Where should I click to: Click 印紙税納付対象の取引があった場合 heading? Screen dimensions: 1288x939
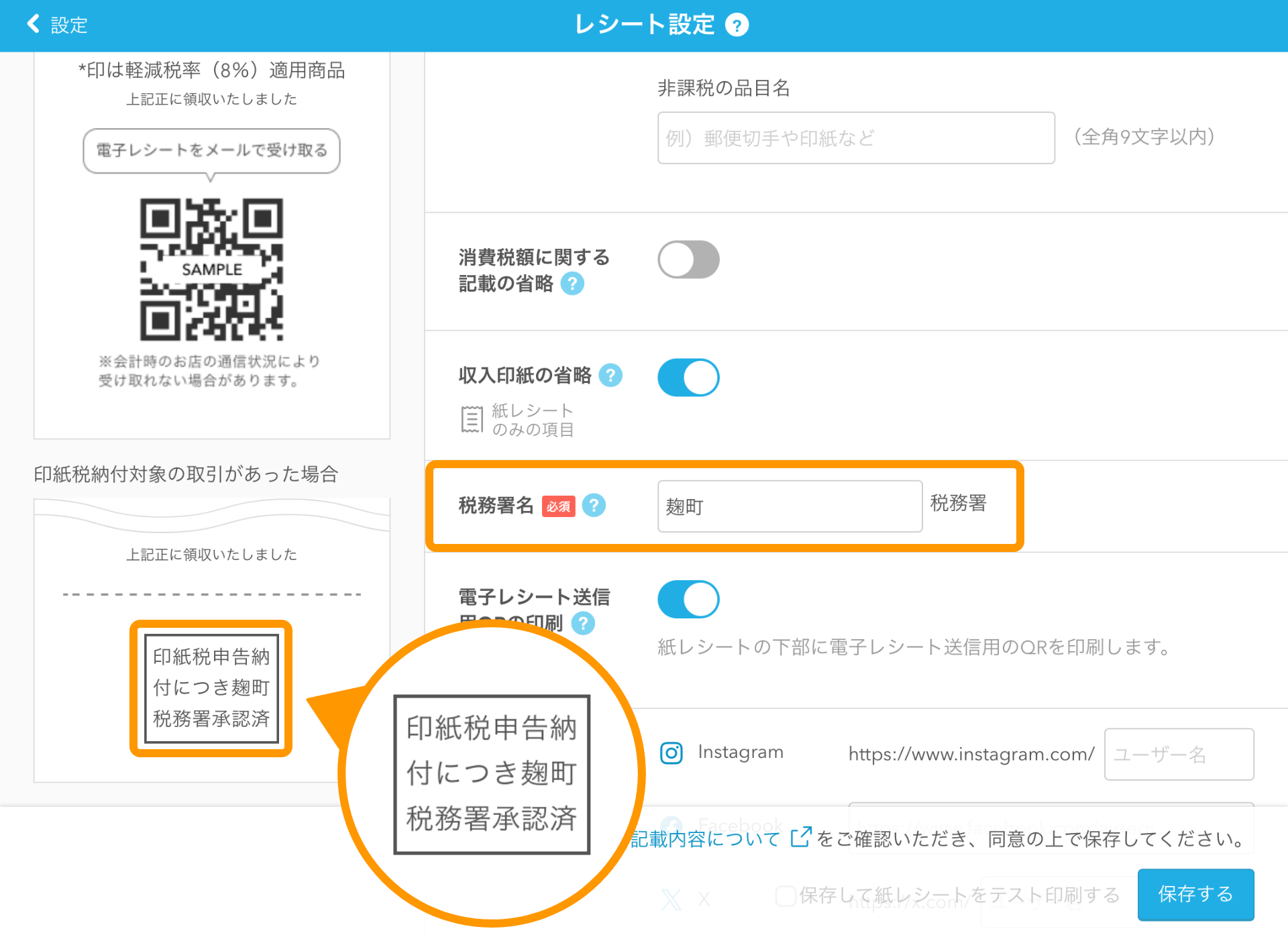point(186,474)
